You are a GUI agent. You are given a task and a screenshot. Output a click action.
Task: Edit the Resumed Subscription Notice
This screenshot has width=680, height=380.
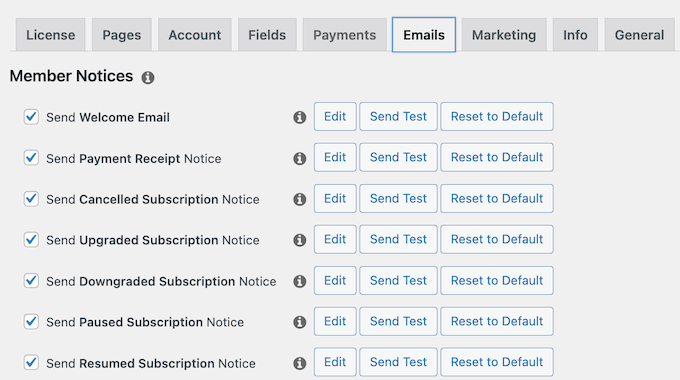point(335,362)
